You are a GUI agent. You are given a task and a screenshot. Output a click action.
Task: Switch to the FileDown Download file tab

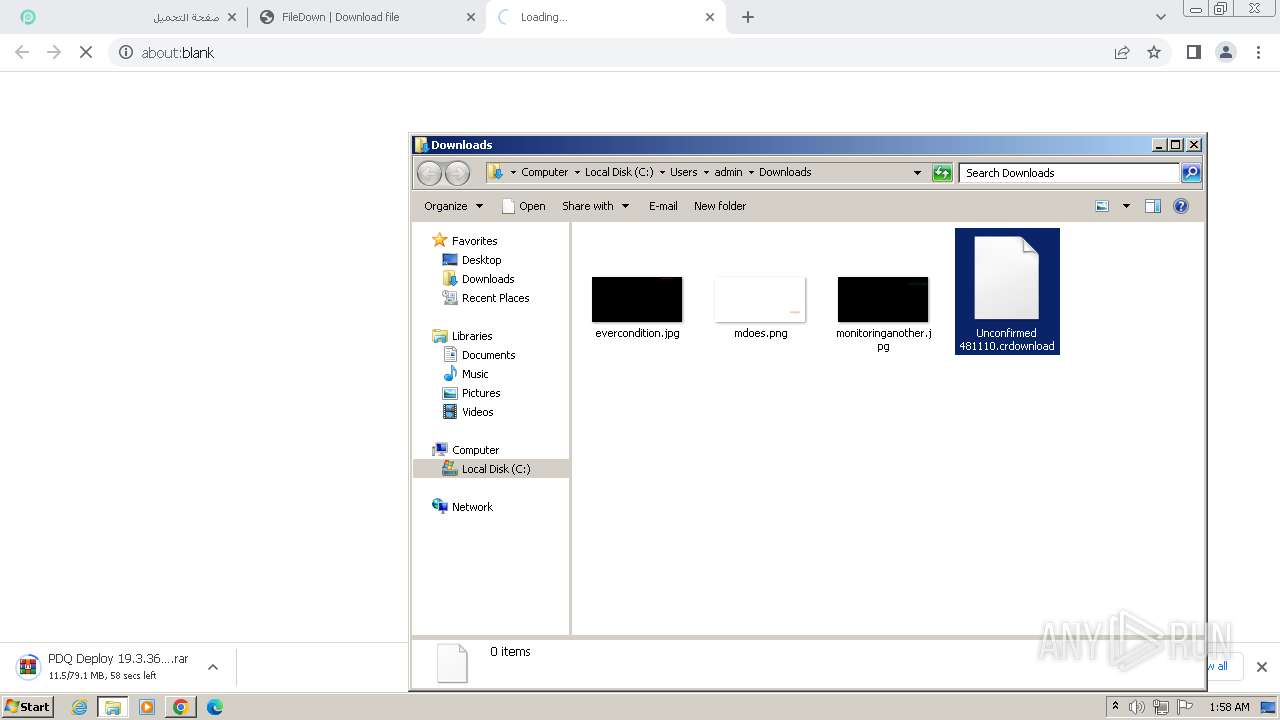pos(366,17)
